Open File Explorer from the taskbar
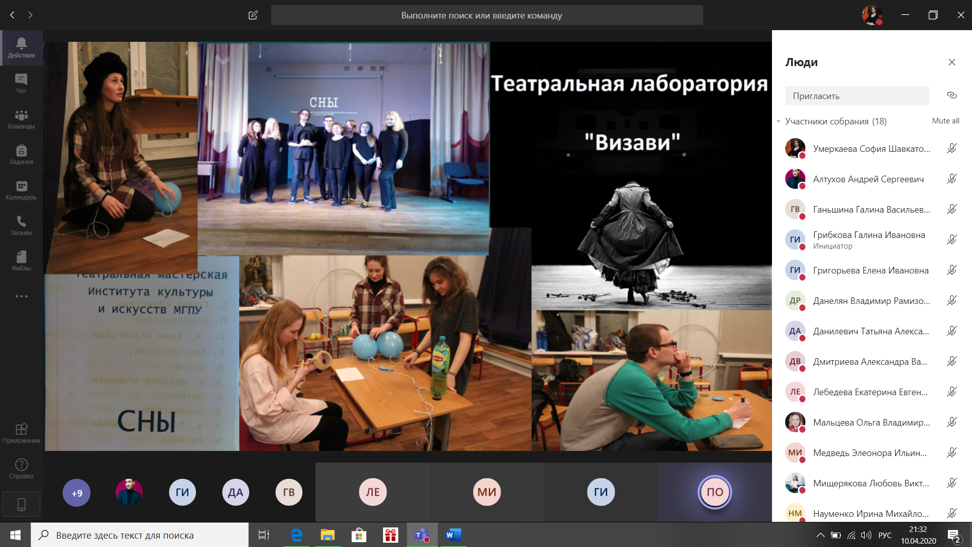The width and height of the screenshot is (972, 547). pos(327,535)
